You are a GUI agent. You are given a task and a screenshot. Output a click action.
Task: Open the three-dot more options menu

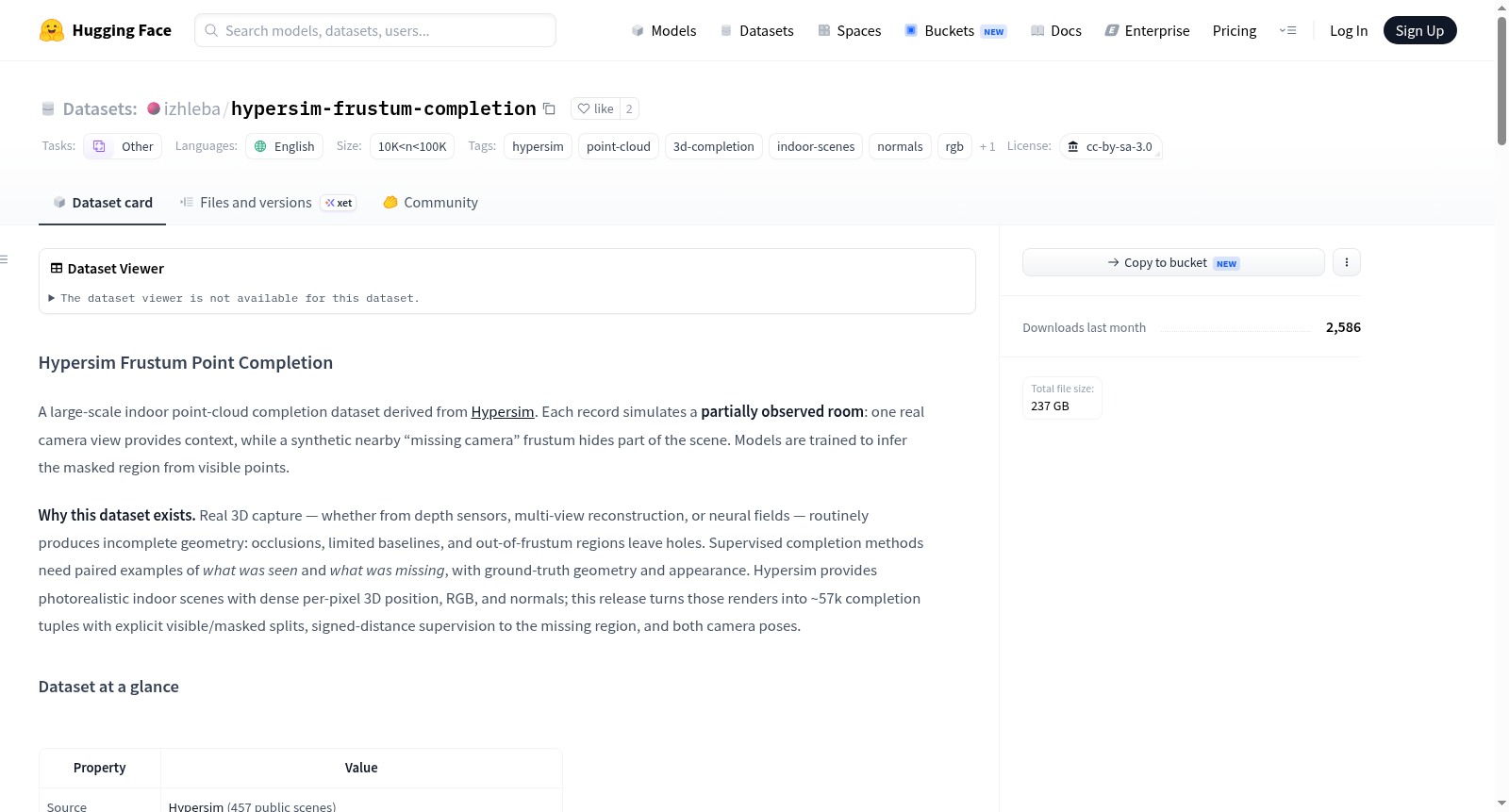[1347, 262]
